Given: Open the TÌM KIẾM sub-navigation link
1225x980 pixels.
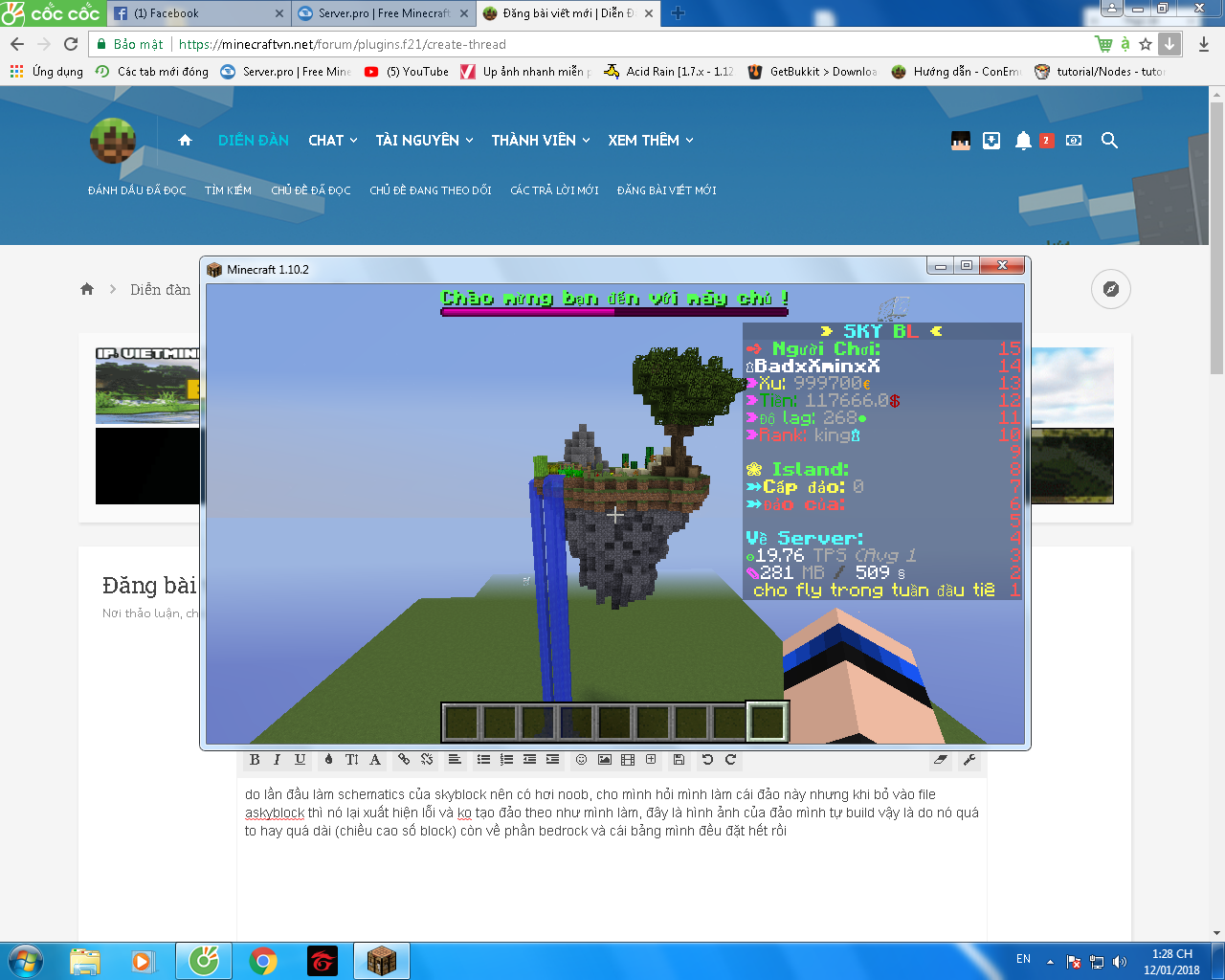Looking at the screenshot, I should coord(228,190).
